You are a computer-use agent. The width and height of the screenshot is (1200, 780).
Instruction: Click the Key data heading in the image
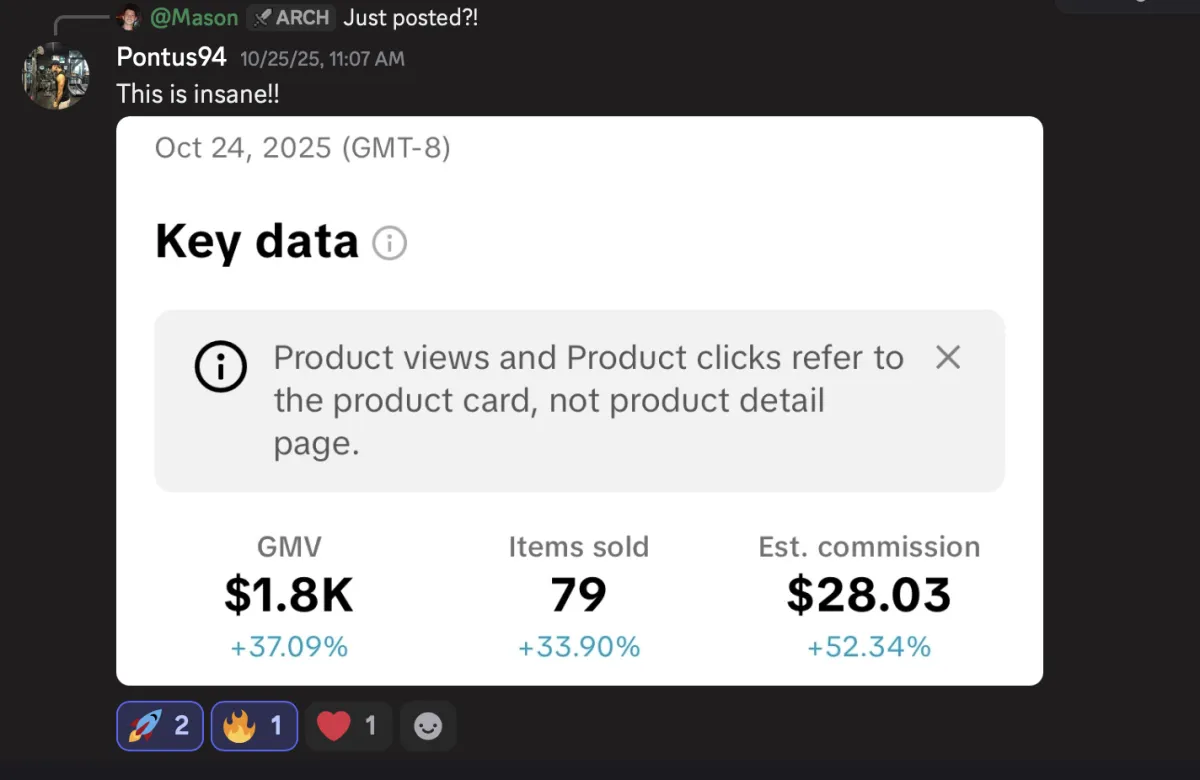(x=256, y=241)
